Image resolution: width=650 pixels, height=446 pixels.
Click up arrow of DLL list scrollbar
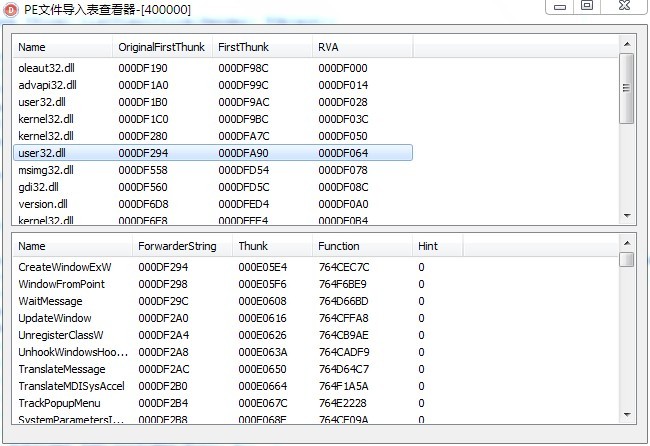click(627, 44)
